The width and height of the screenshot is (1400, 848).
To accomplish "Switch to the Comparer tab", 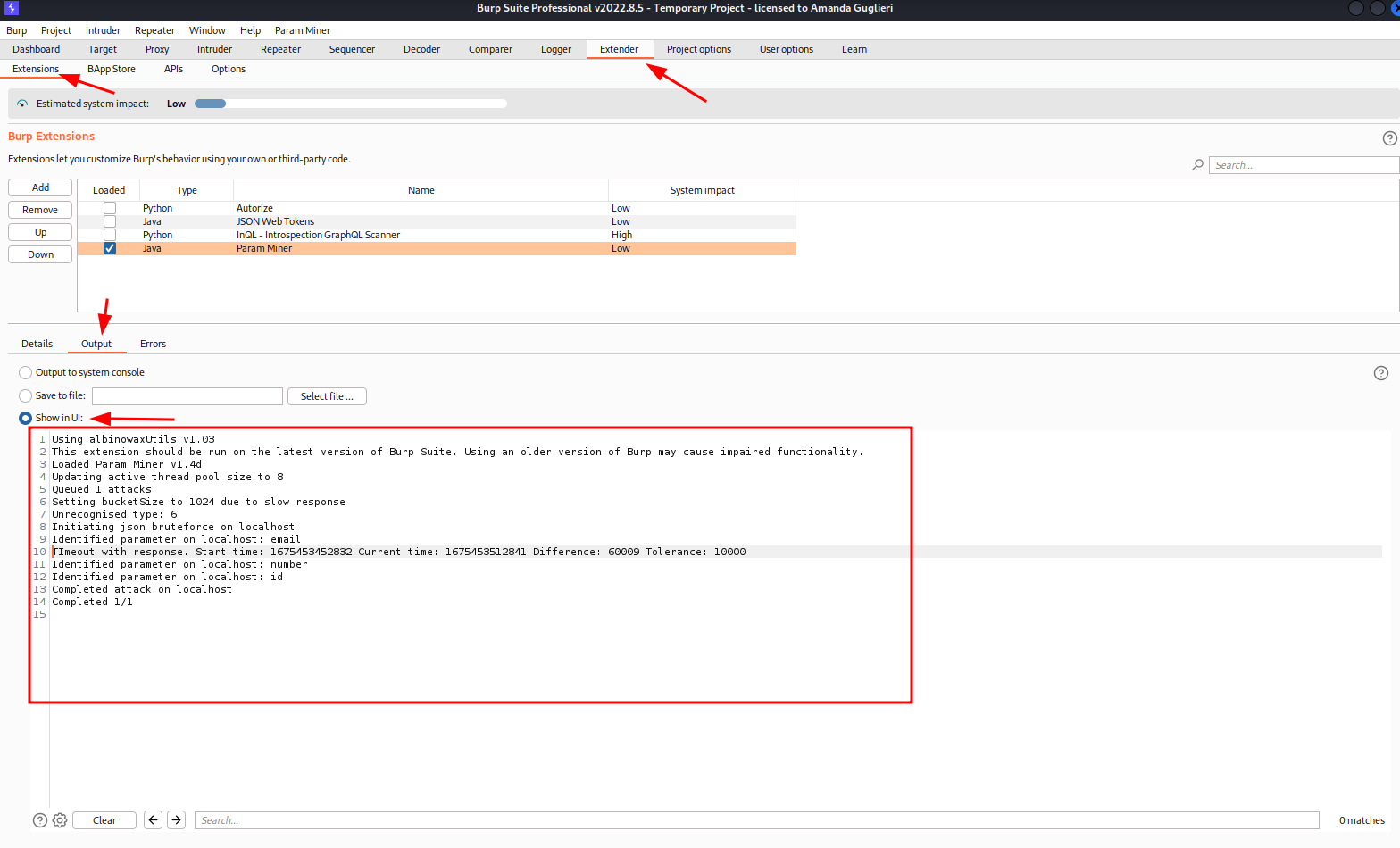I will pyautogui.click(x=490, y=49).
